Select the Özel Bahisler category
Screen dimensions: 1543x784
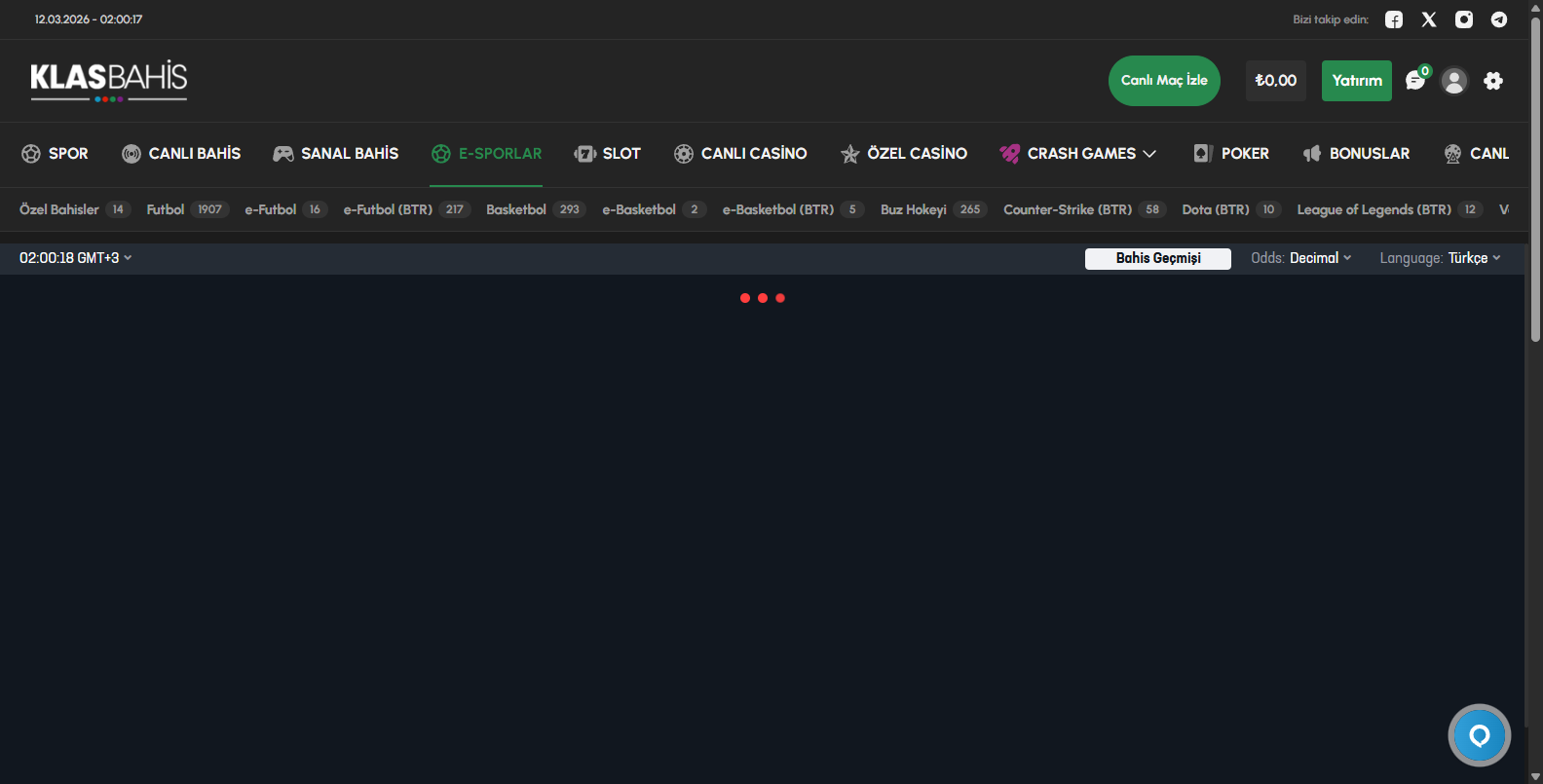click(75, 209)
